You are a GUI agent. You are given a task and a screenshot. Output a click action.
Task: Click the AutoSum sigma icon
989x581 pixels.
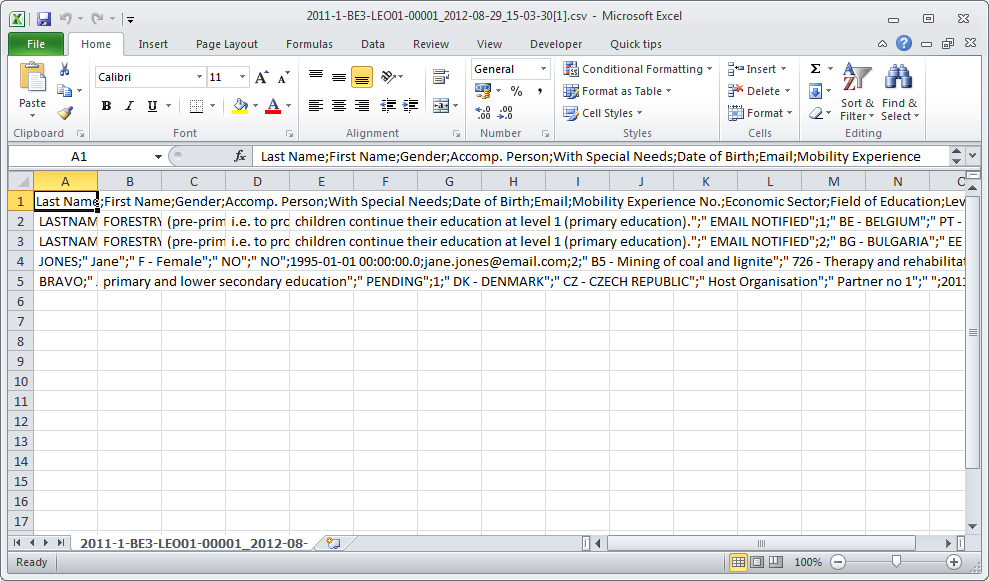[816, 69]
